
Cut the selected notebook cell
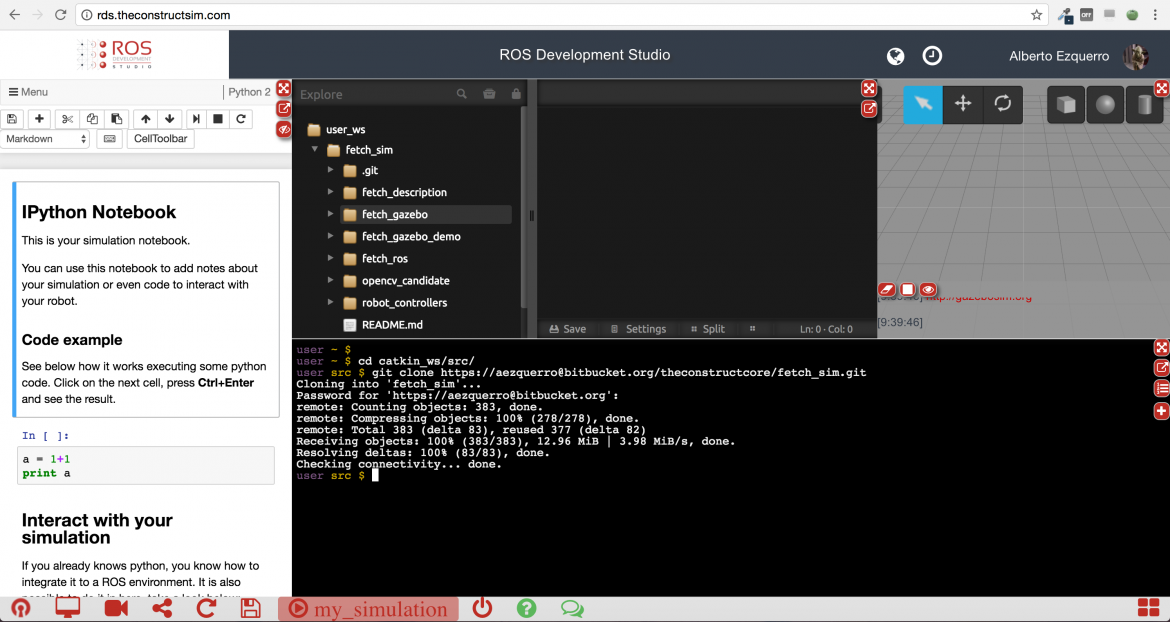click(x=67, y=118)
